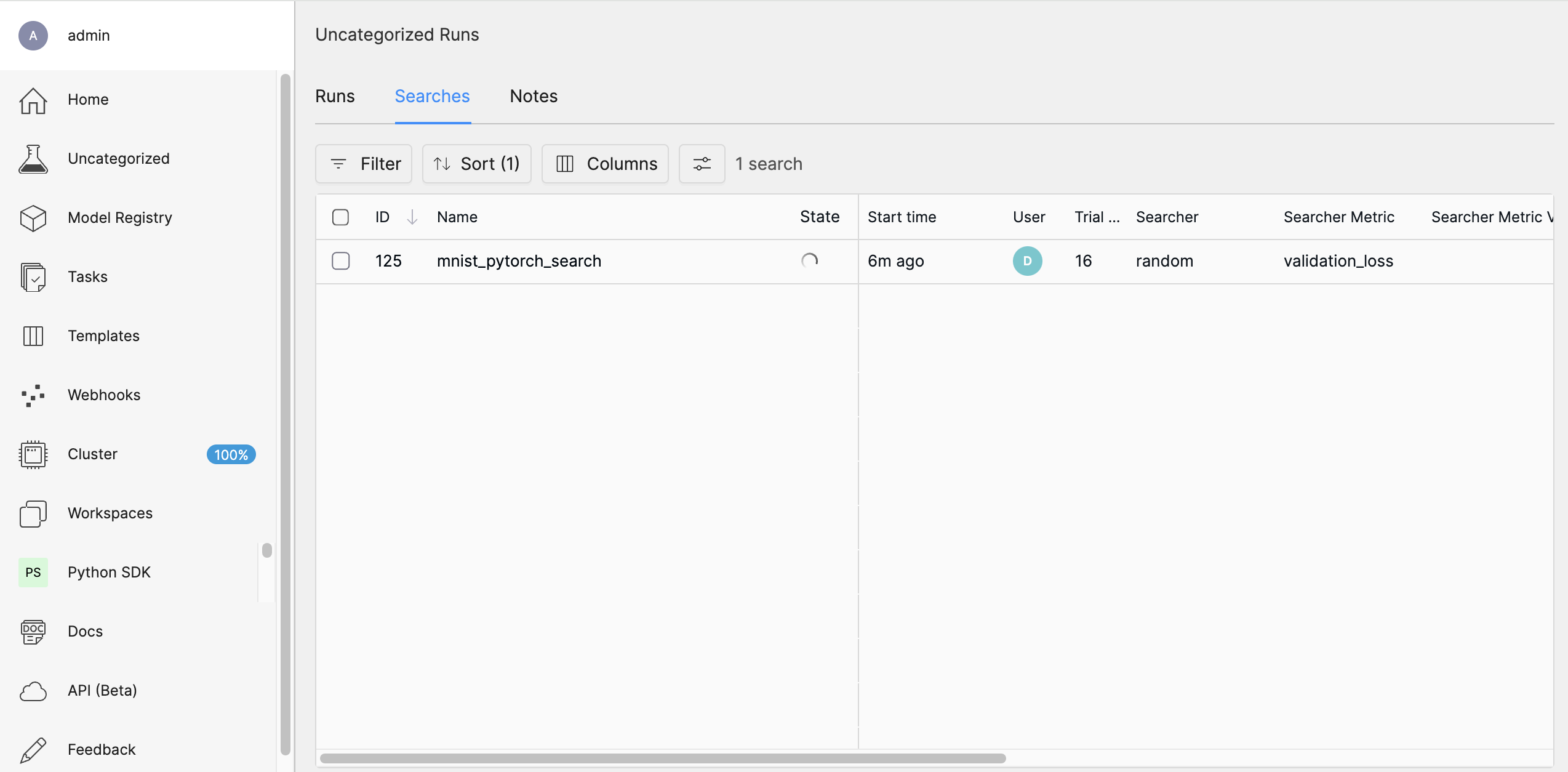Open Docs link in the sidebar
1568x772 pixels.
(86, 632)
